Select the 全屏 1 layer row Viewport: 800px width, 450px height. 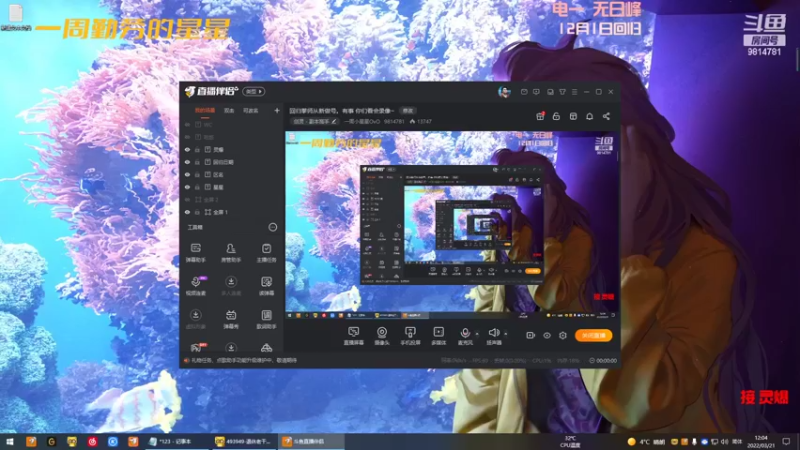point(233,212)
